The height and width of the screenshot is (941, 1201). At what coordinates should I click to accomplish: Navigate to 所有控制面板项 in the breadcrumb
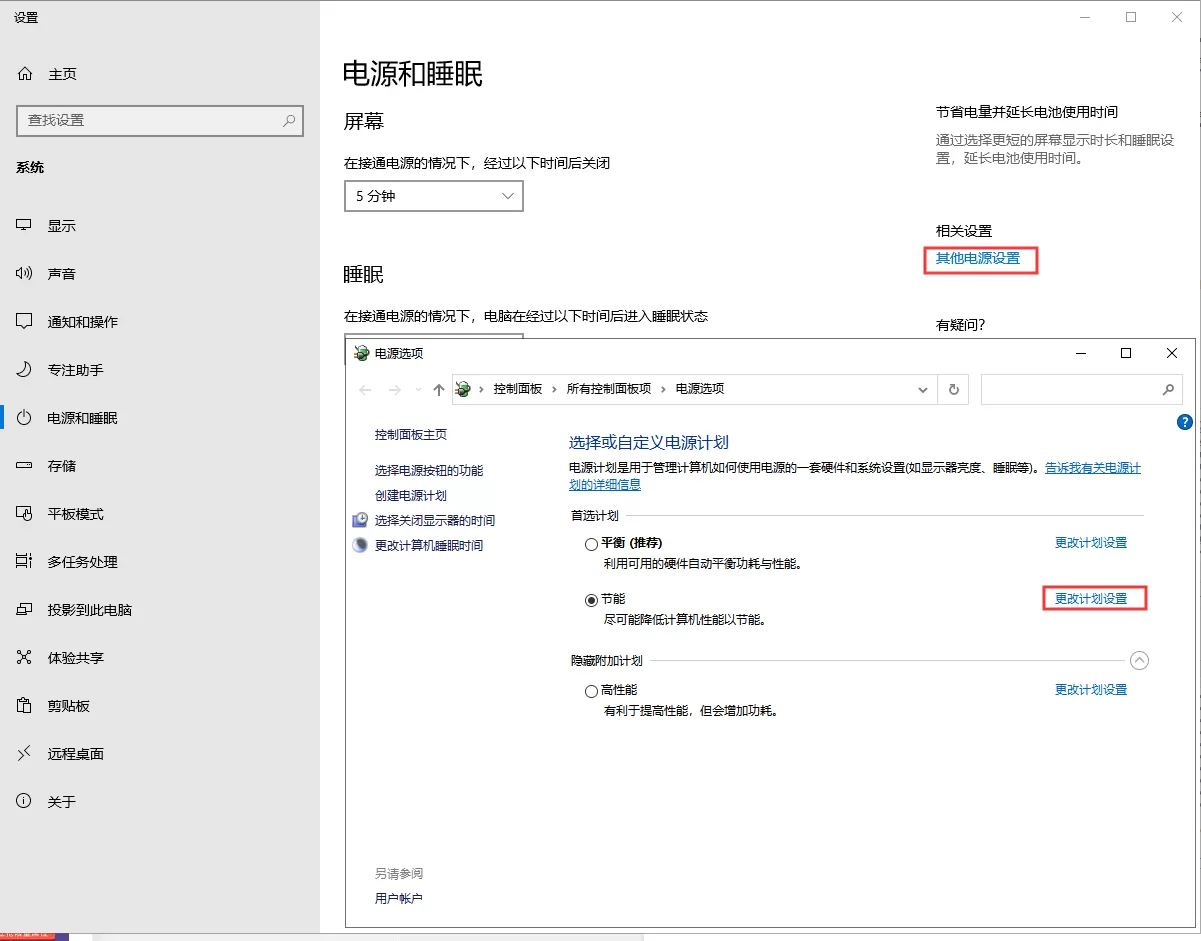[x=608, y=390]
